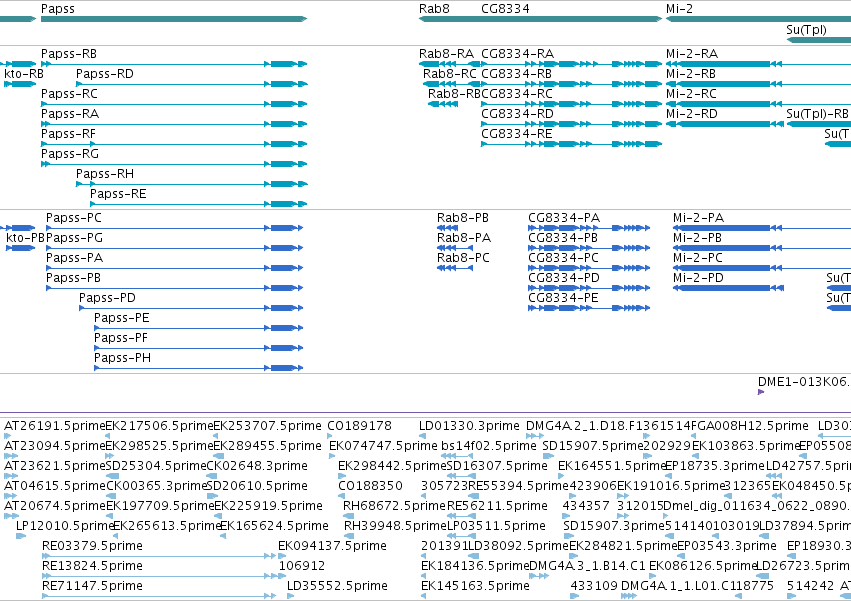Viewport: 851px width, 601px height.
Task: Choose the Rab8-PC protein label
Action: (463, 258)
